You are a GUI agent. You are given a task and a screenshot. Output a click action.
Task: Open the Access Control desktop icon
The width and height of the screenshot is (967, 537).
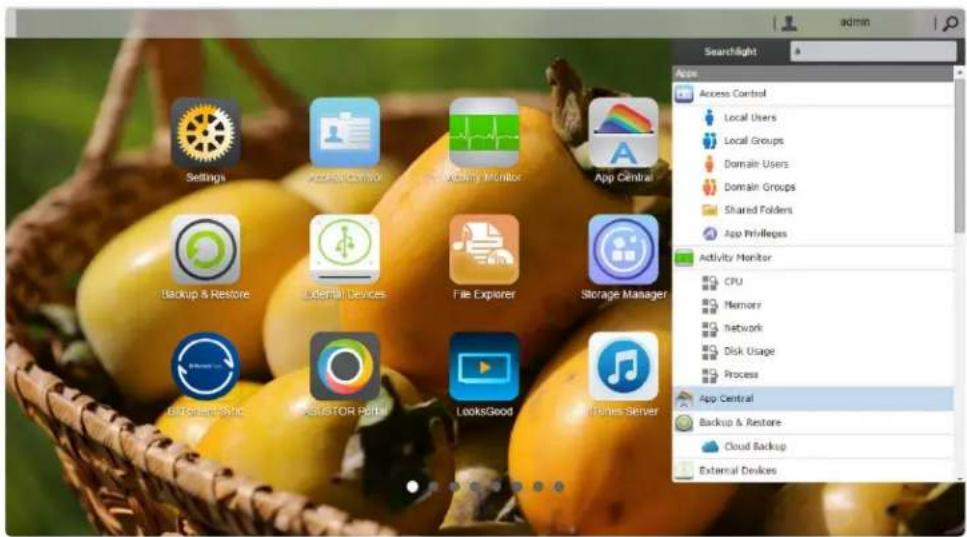(x=345, y=133)
